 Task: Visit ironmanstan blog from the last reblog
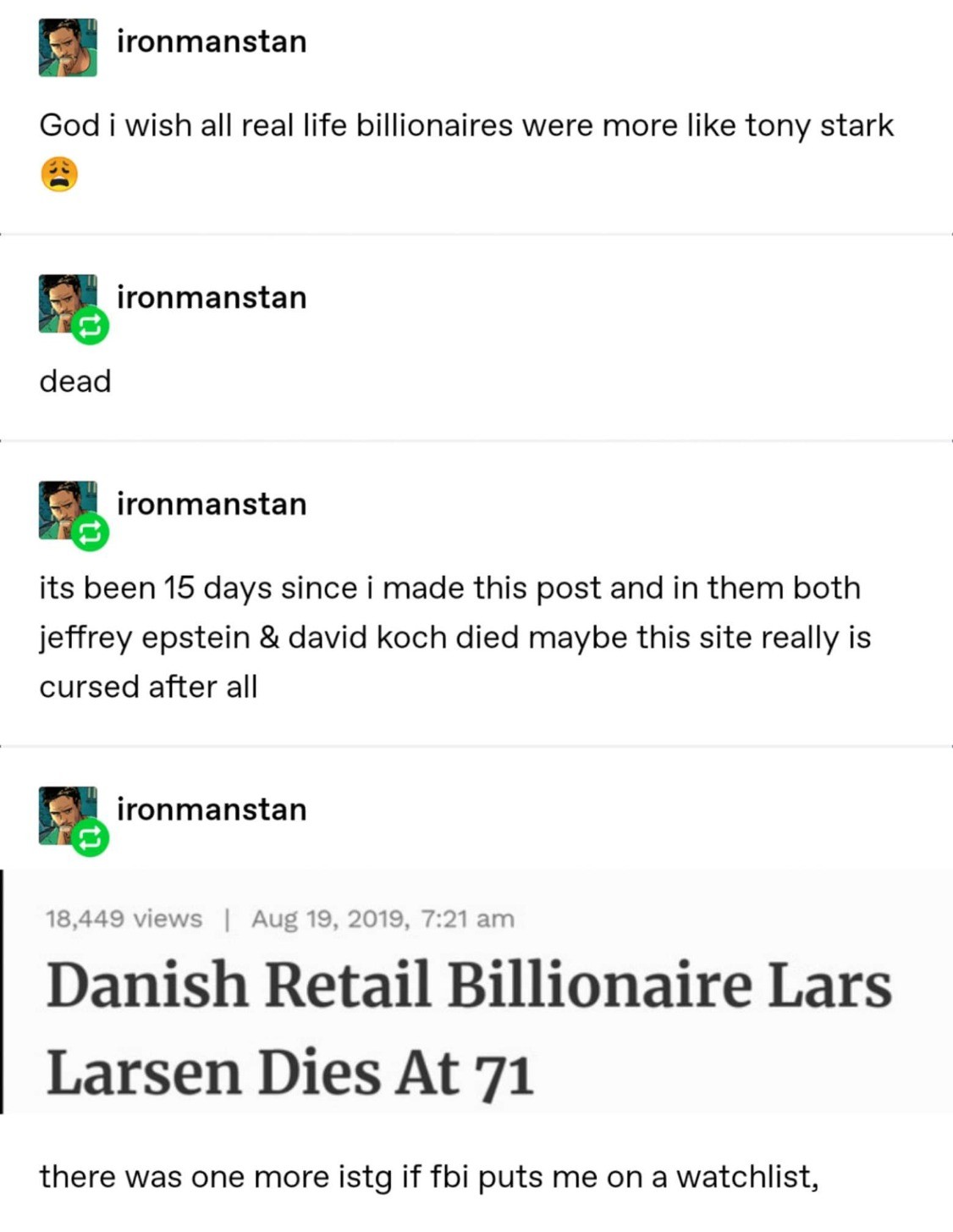pyautogui.click(x=212, y=809)
